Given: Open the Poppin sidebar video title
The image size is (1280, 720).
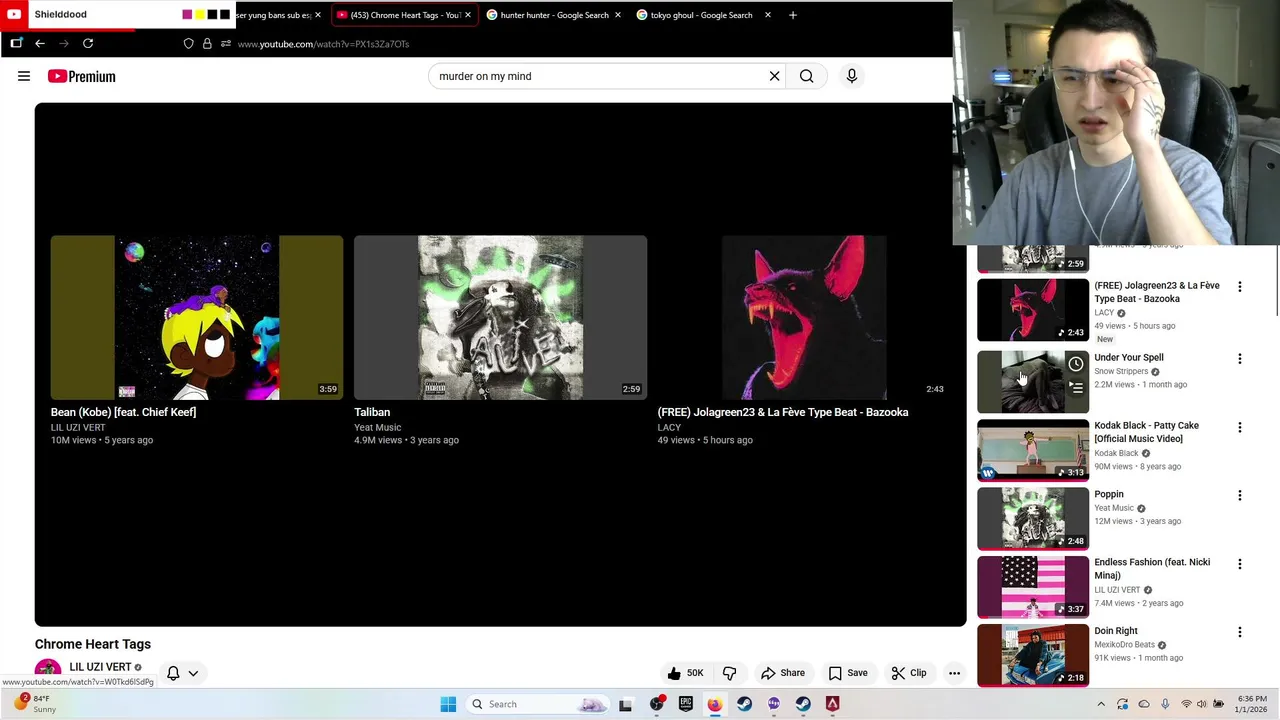Looking at the screenshot, I should pyautogui.click(x=1109, y=494).
